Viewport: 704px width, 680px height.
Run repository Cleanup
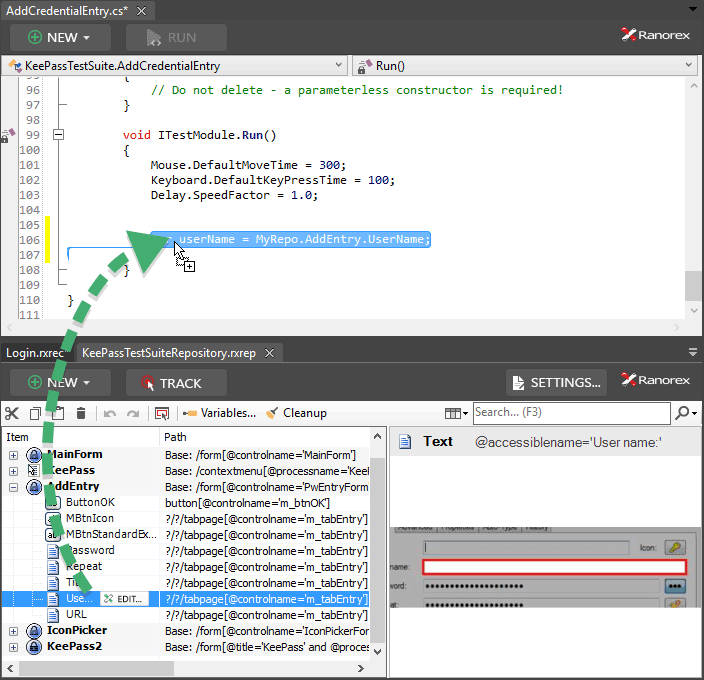point(296,413)
